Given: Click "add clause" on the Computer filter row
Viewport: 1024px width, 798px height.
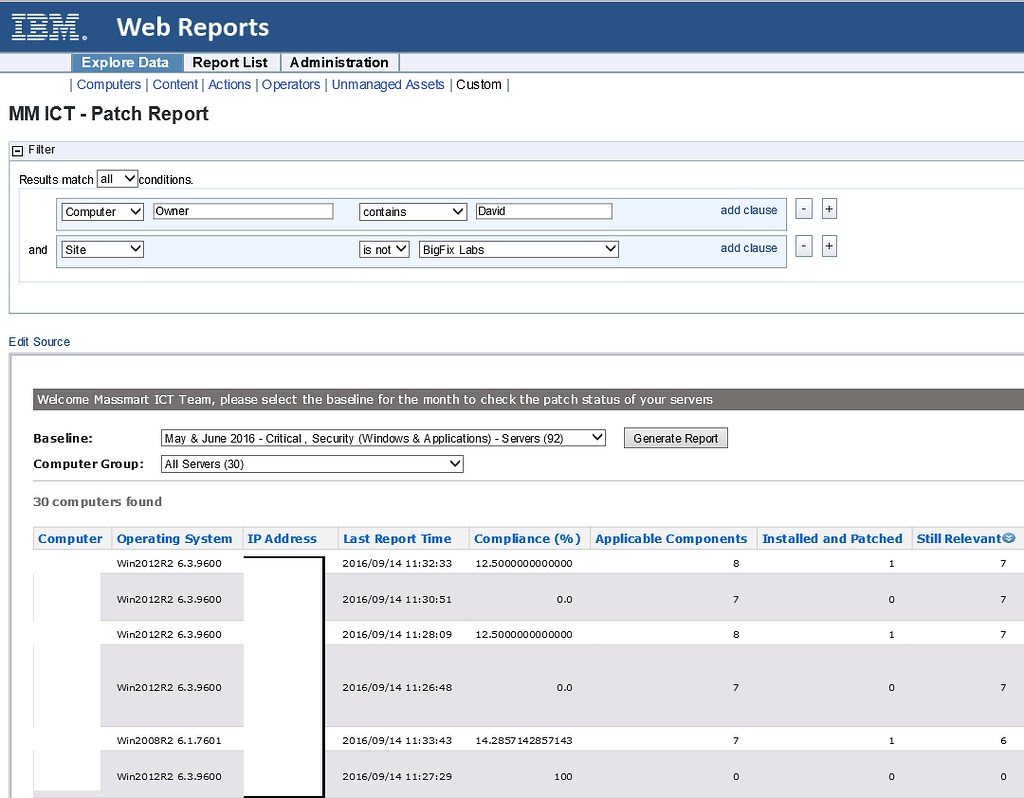Looking at the screenshot, I should point(748,209).
